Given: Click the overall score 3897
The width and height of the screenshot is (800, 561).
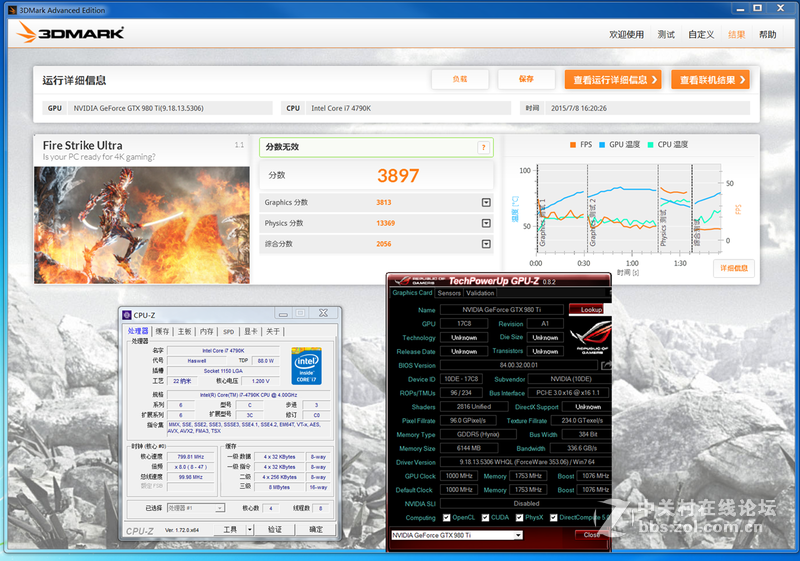Looking at the screenshot, I should point(398,176).
